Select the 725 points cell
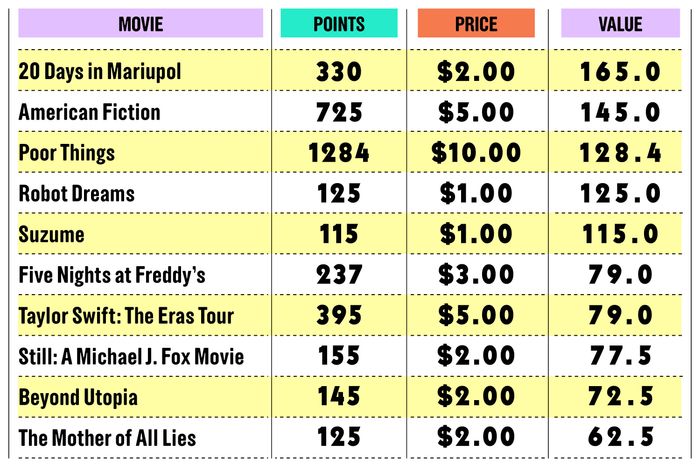Image resolution: width=700 pixels, height=467 pixels. tap(339, 112)
